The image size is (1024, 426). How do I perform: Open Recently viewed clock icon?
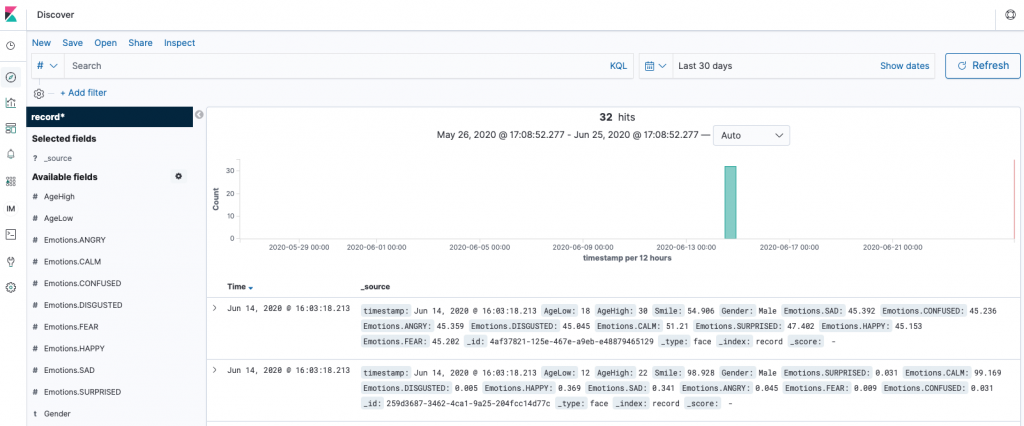[10, 46]
